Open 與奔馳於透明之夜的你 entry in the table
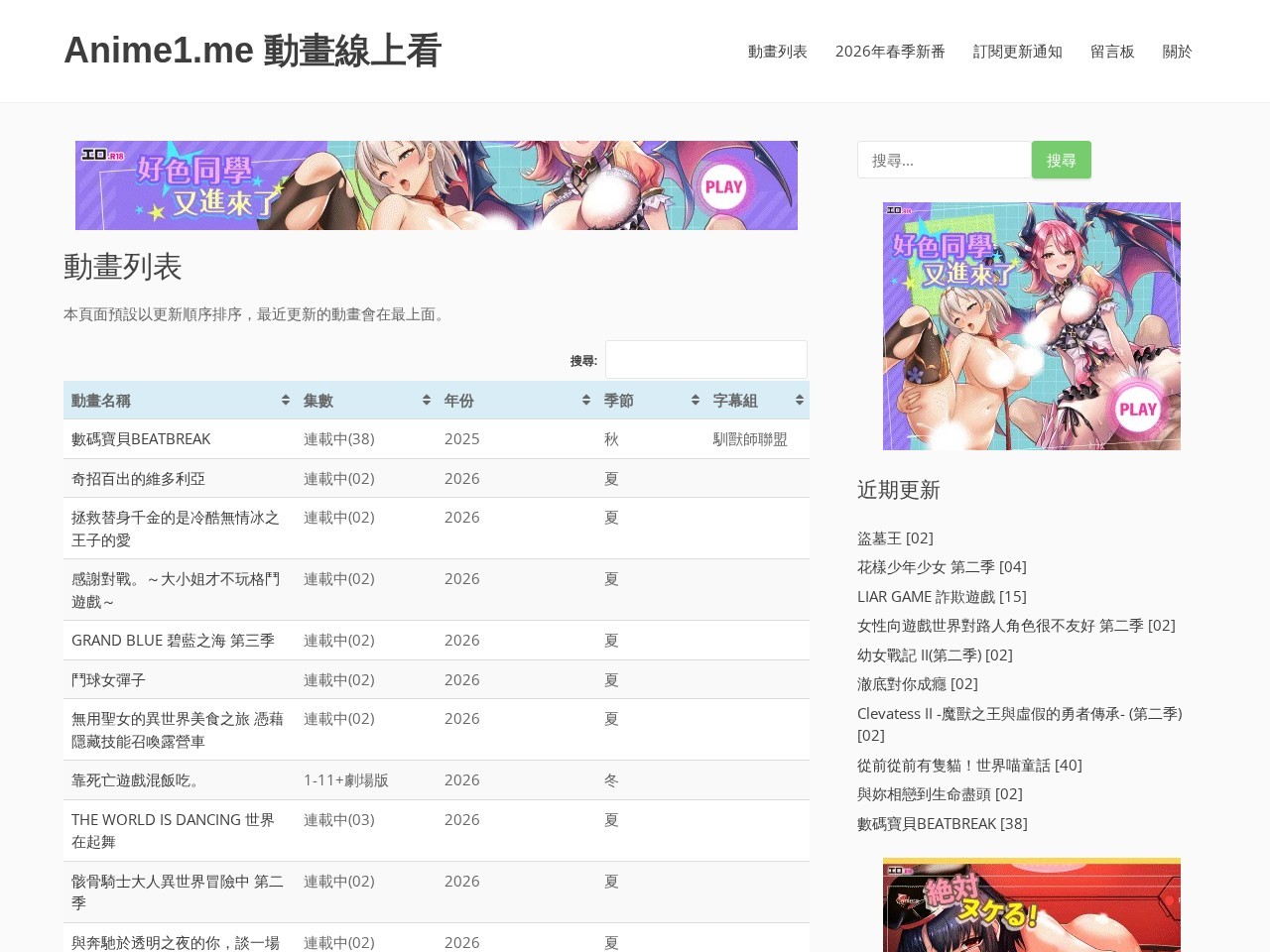Viewport: 1270px width, 952px height. point(176,942)
